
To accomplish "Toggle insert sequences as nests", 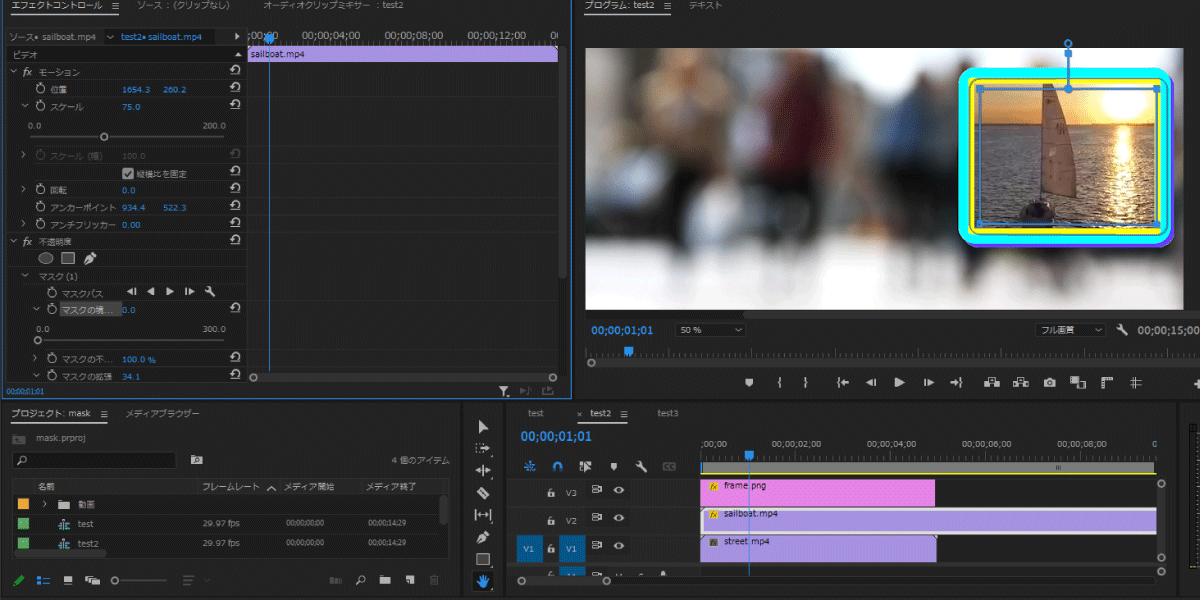I will pos(530,466).
